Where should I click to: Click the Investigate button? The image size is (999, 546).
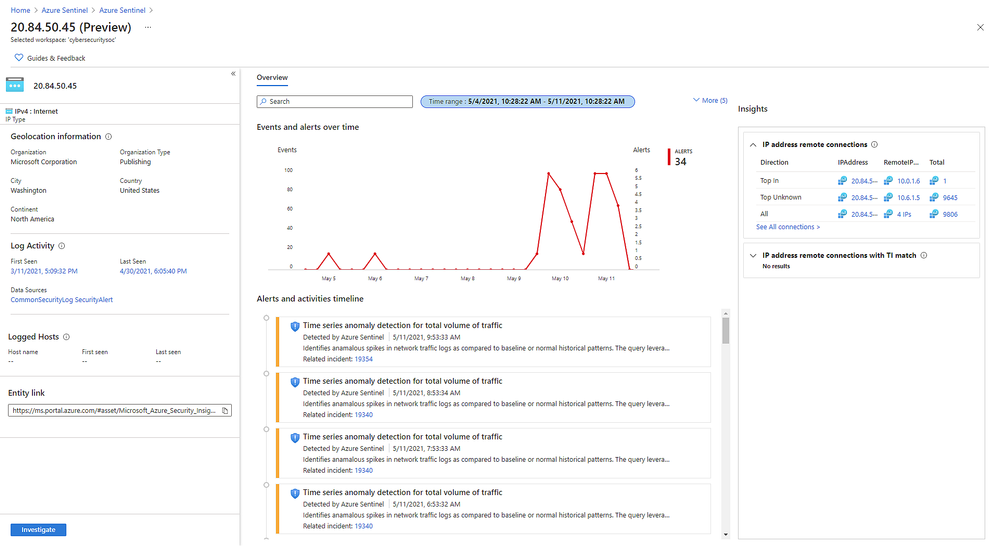[x=39, y=529]
